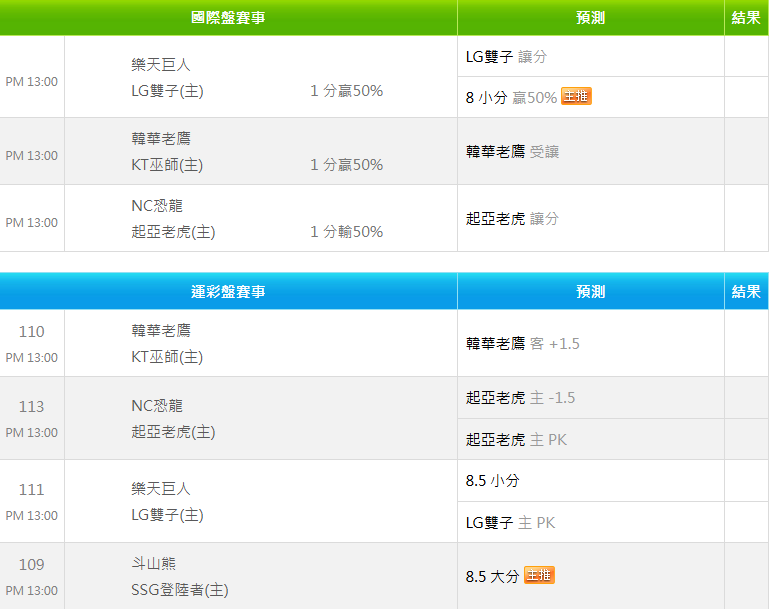The image size is (769, 609).
Task: Click the 主推 badge beside 8 小分
Action: [576, 96]
